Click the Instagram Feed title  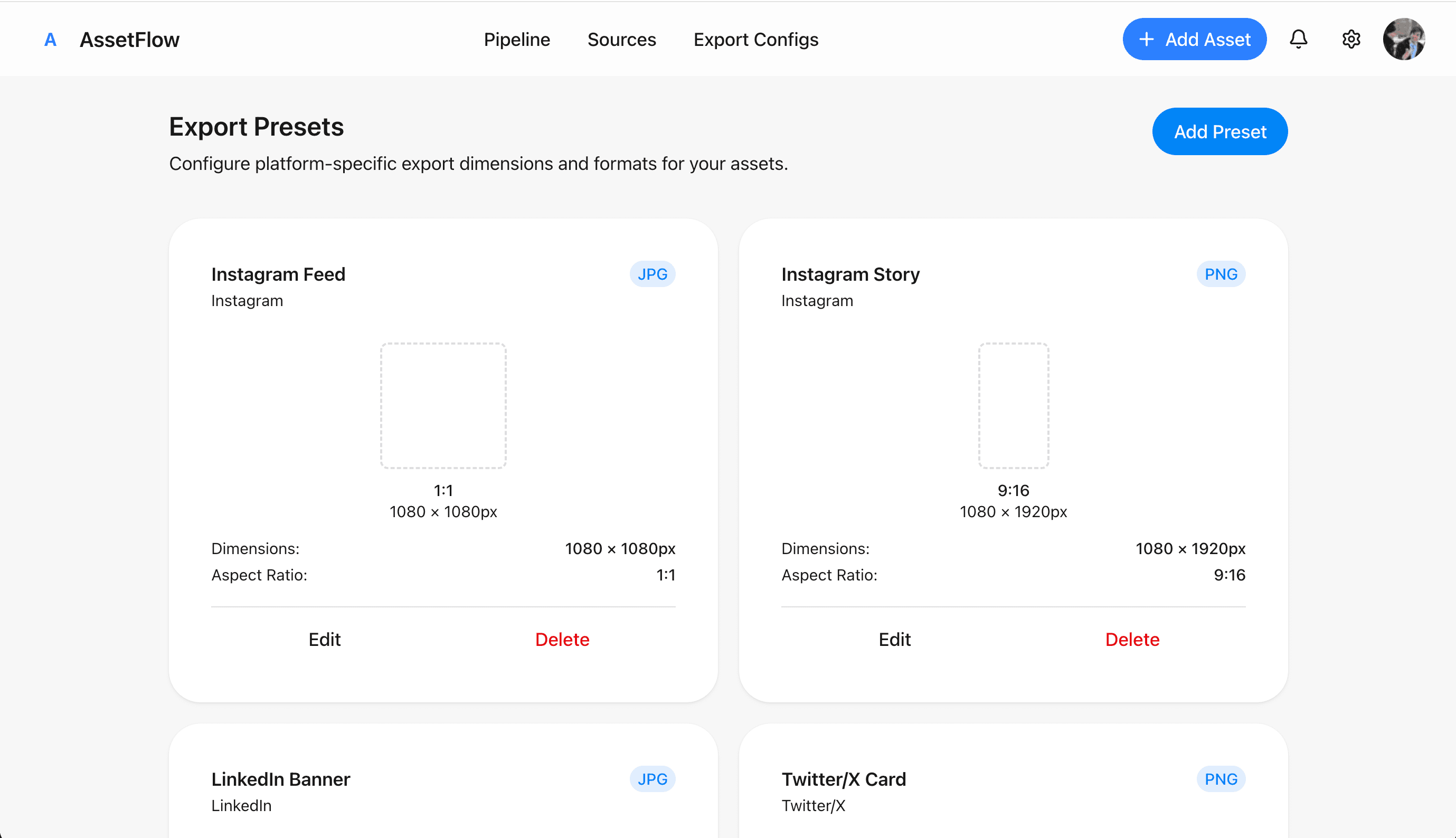tap(278, 274)
